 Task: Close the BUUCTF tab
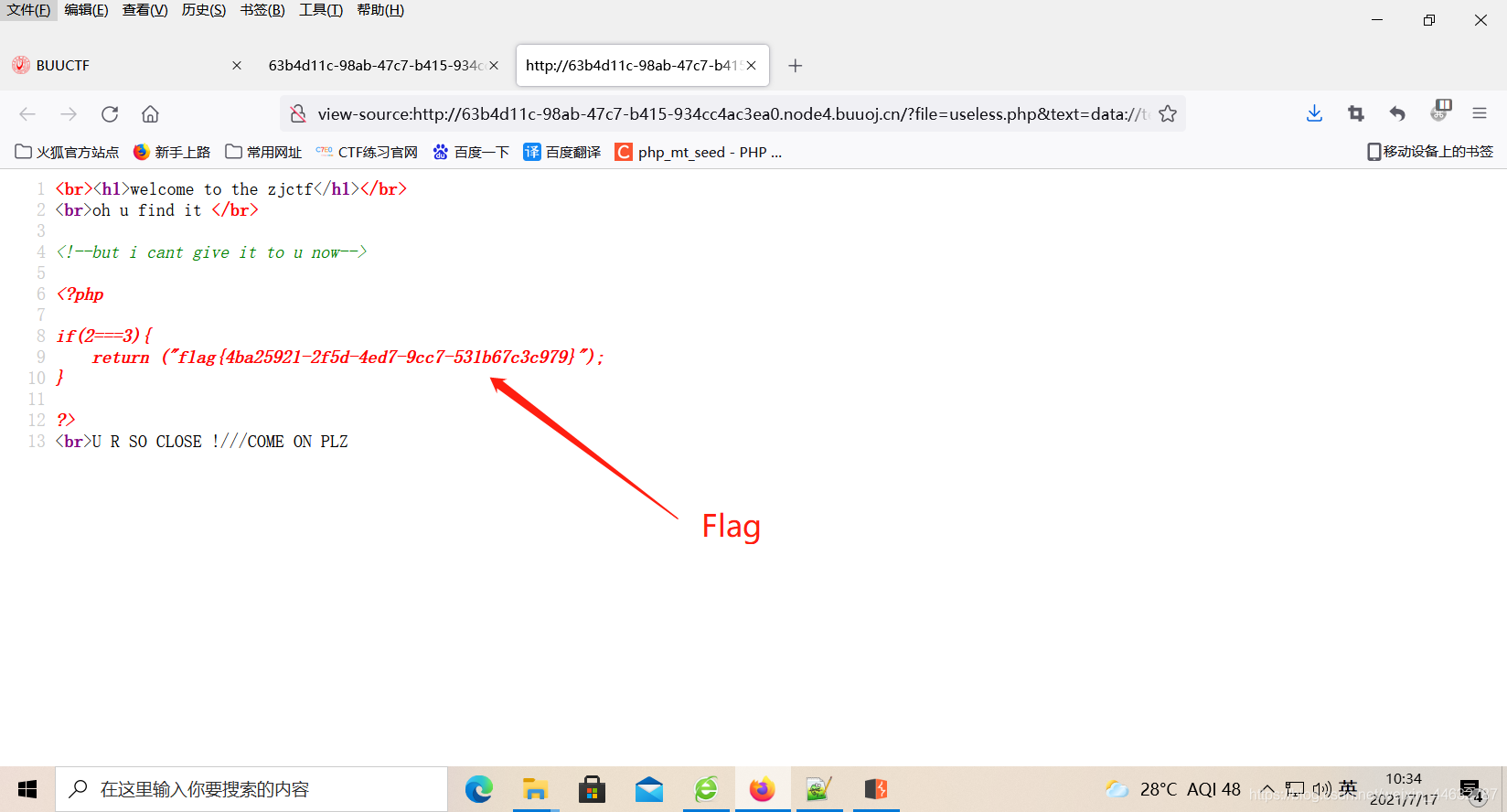click(237, 66)
